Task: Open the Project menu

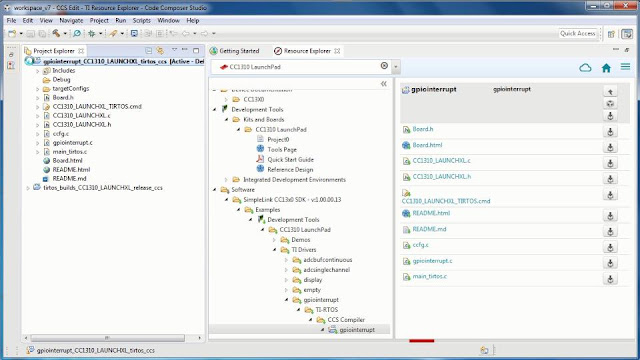Action: (99, 20)
